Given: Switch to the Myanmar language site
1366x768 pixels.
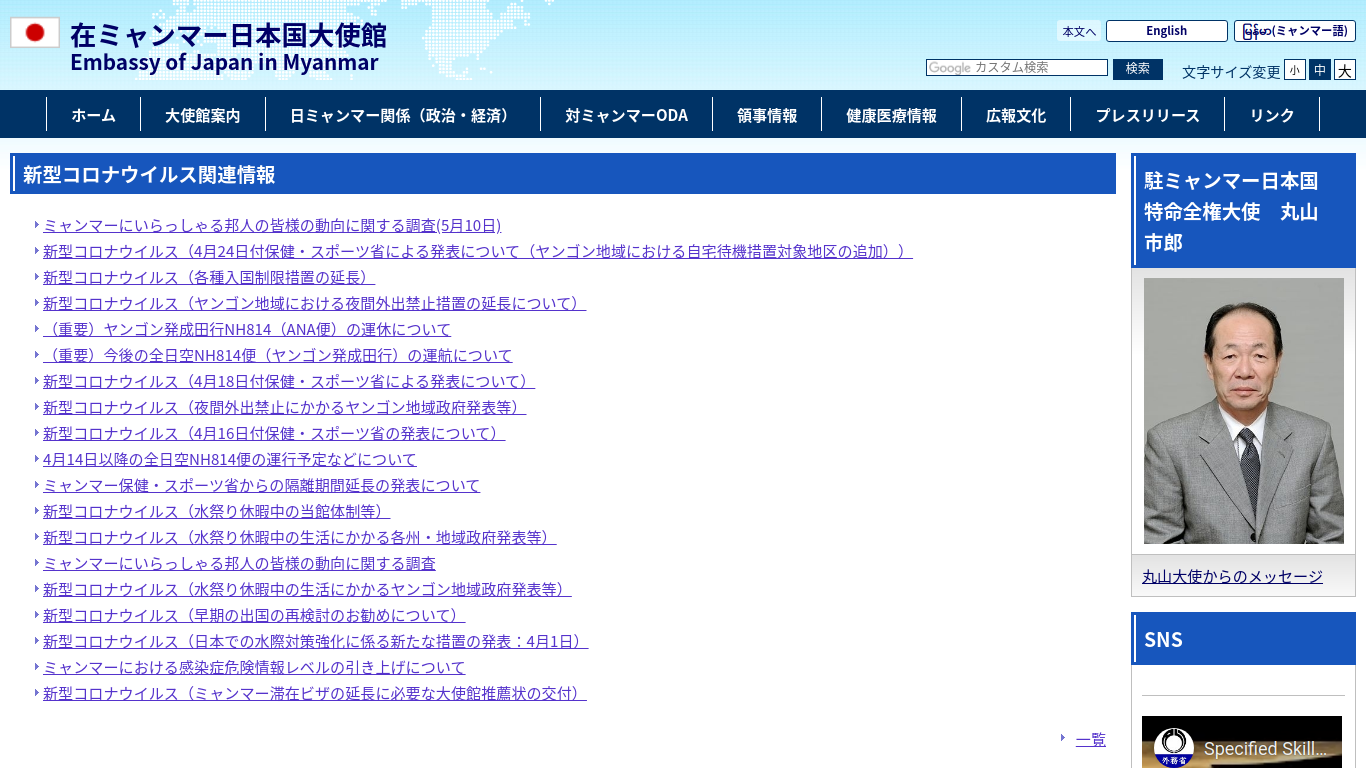Looking at the screenshot, I should (x=1294, y=31).
